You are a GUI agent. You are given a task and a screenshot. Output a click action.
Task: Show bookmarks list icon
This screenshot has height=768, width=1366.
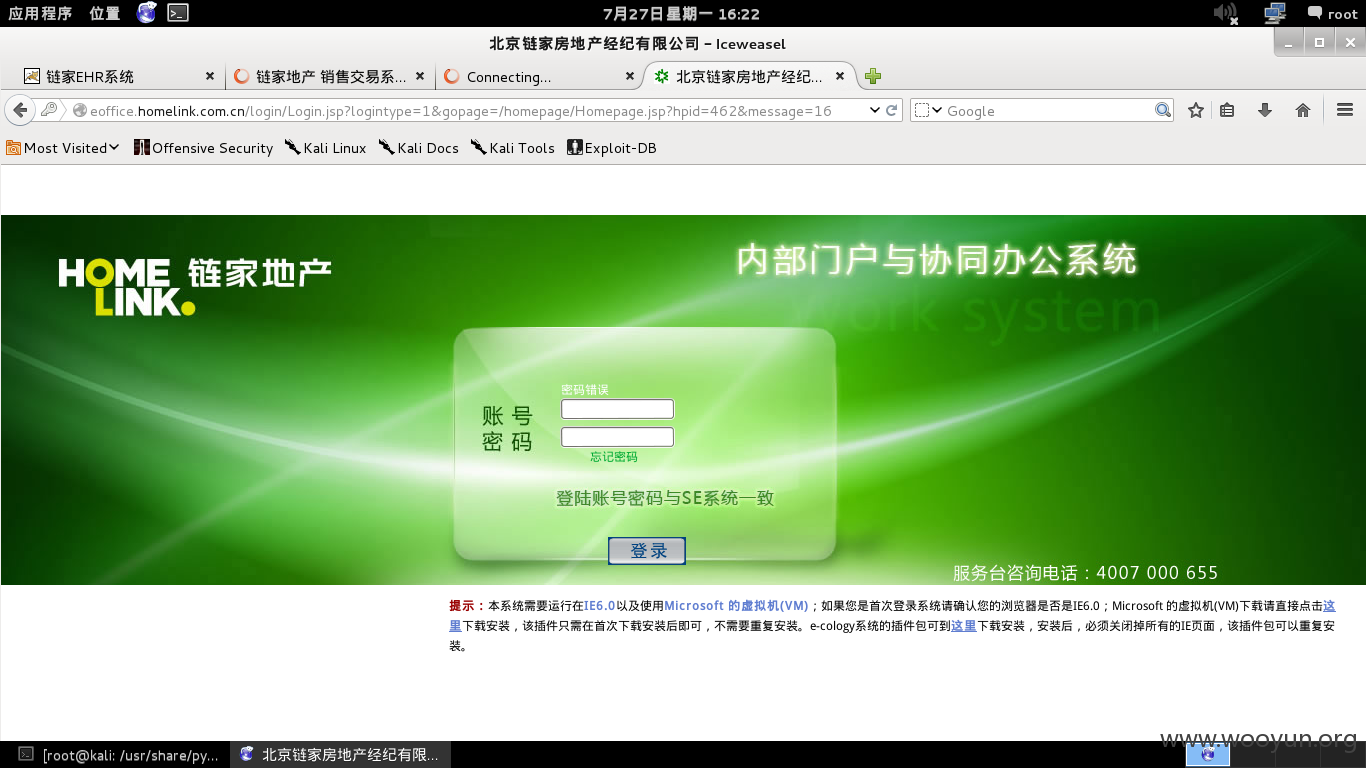1227,110
